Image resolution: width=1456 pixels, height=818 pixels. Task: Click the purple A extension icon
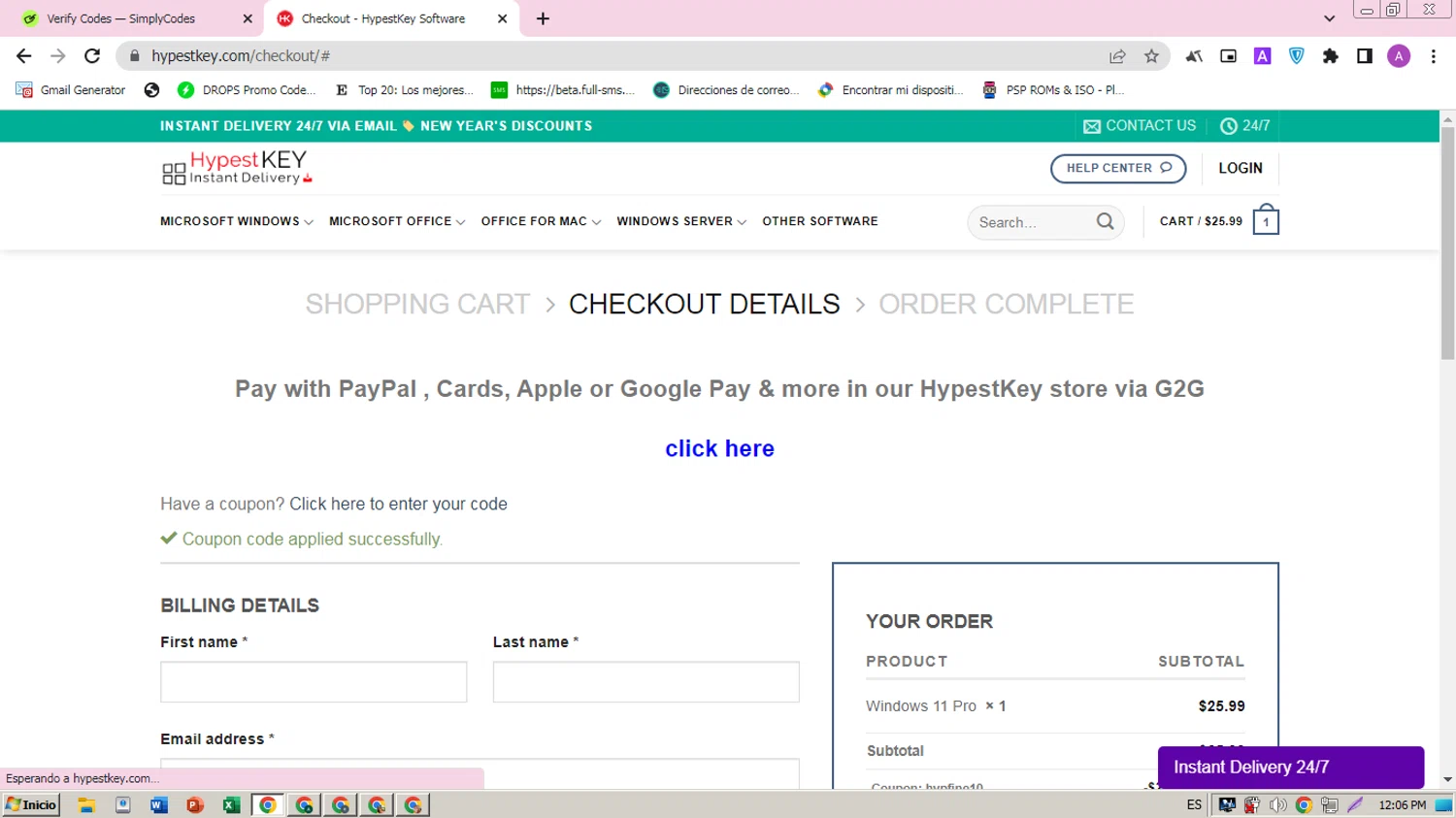click(x=1263, y=56)
